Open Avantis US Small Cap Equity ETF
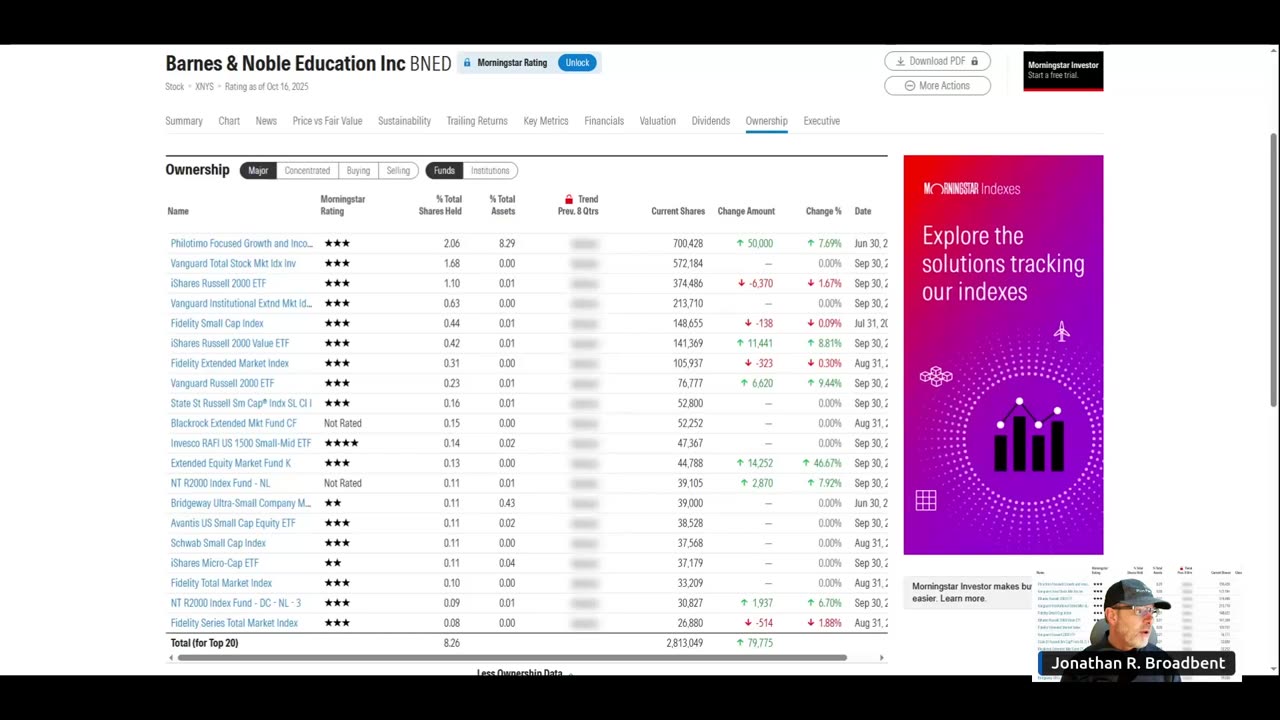 tap(233, 523)
